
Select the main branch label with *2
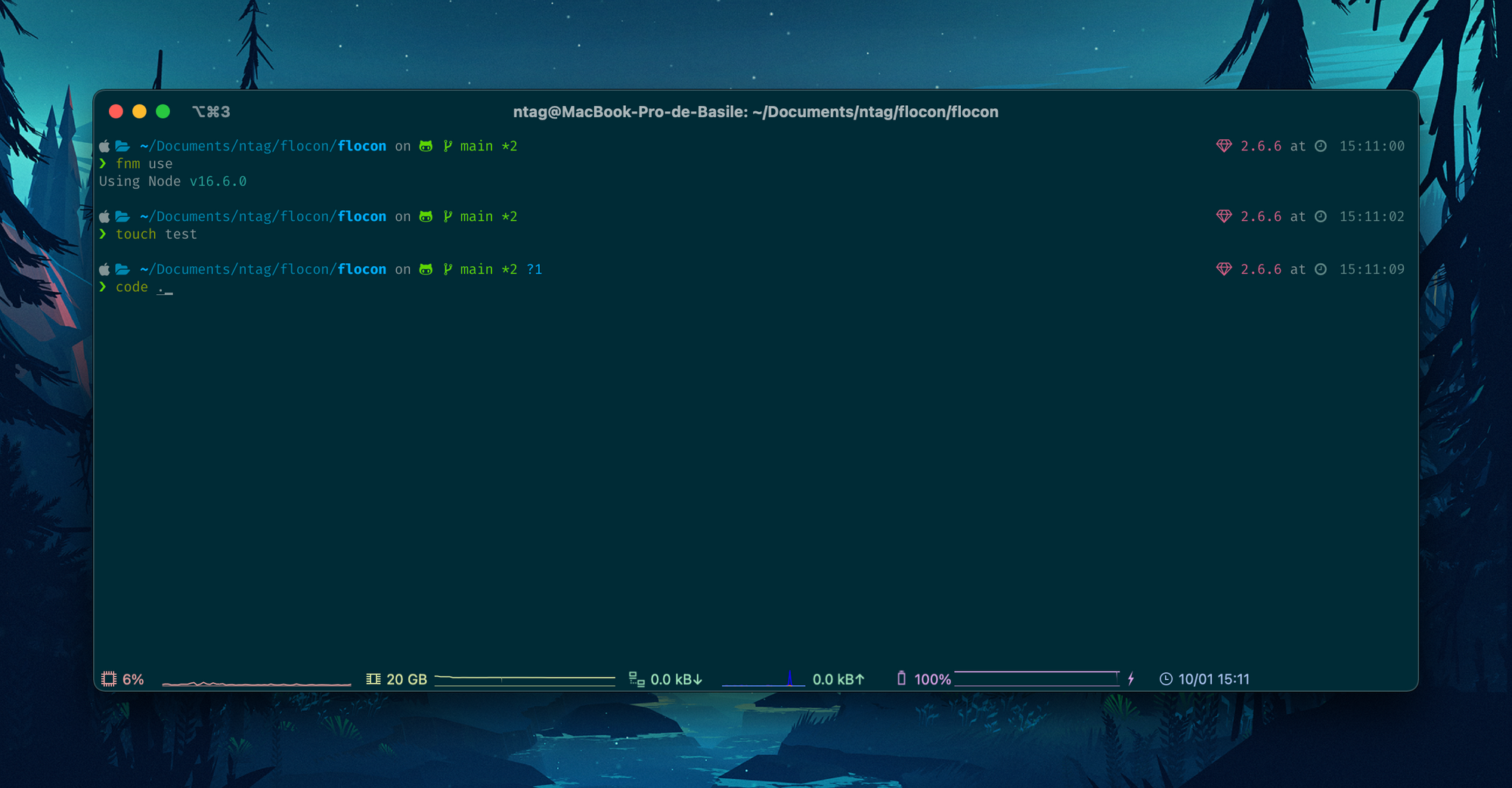pyautogui.click(x=488, y=145)
